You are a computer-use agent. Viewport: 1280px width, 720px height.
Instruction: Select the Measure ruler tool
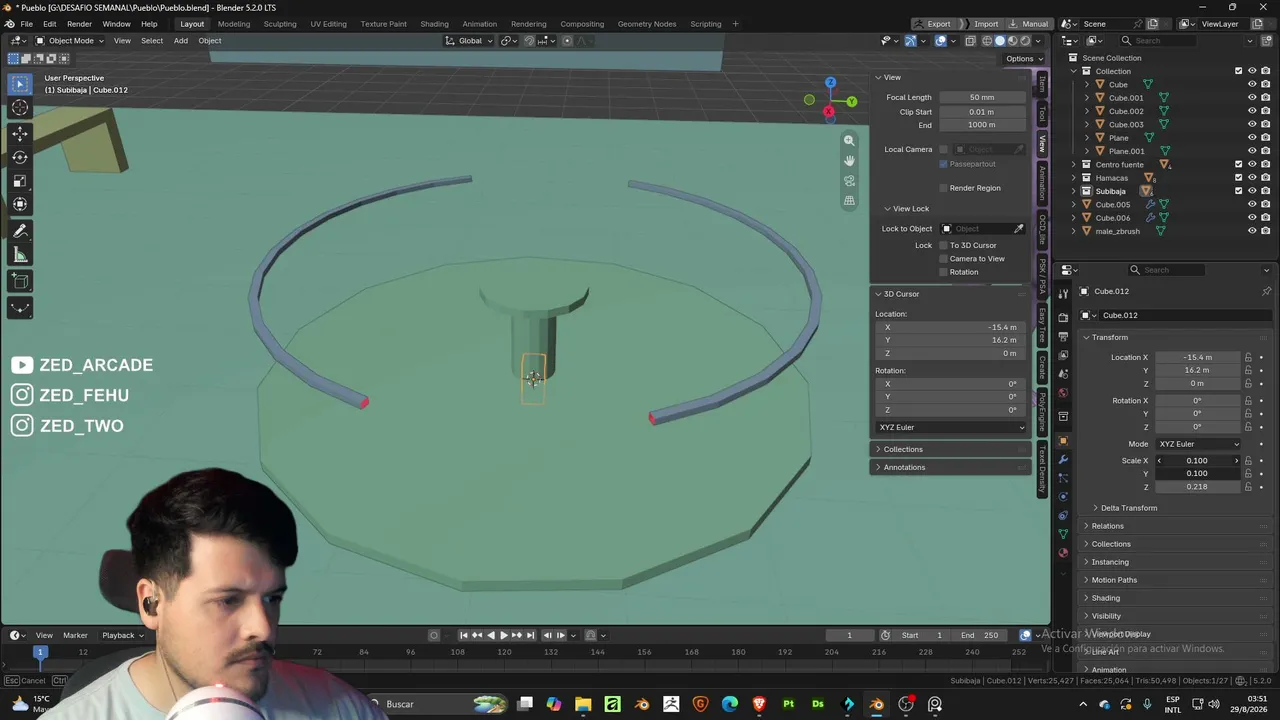[20, 256]
